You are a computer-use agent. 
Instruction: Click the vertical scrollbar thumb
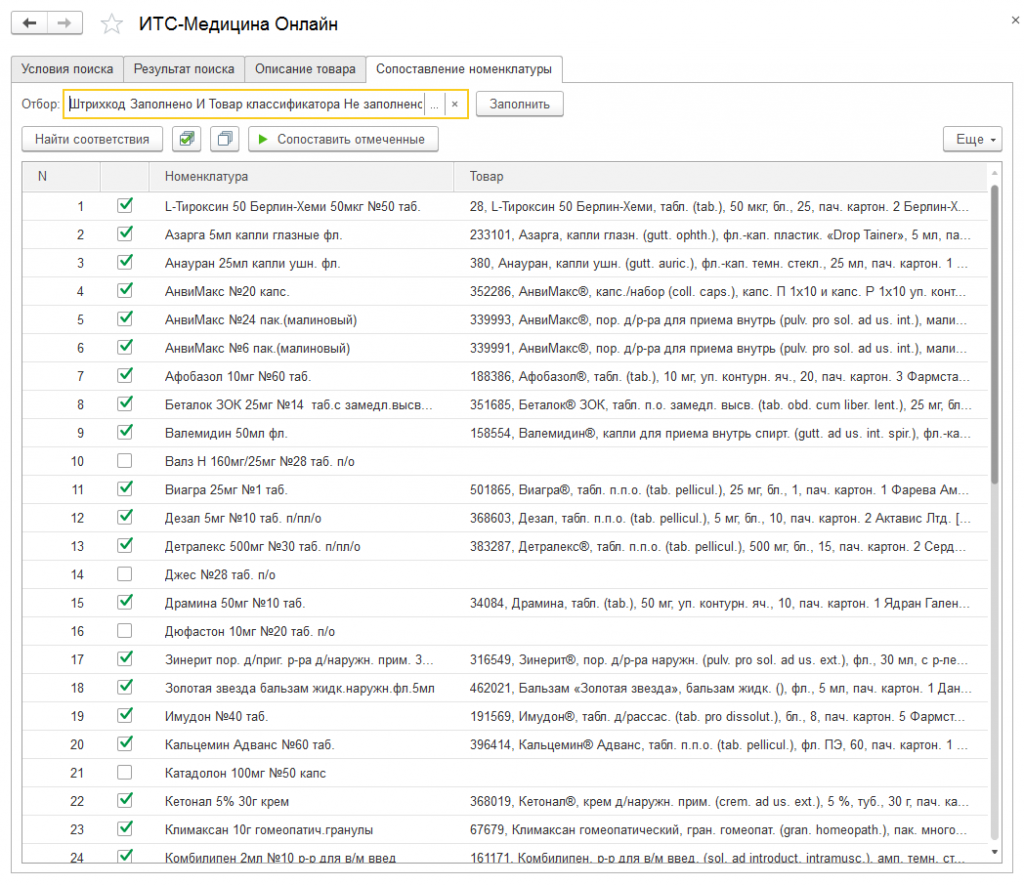point(995,334)
